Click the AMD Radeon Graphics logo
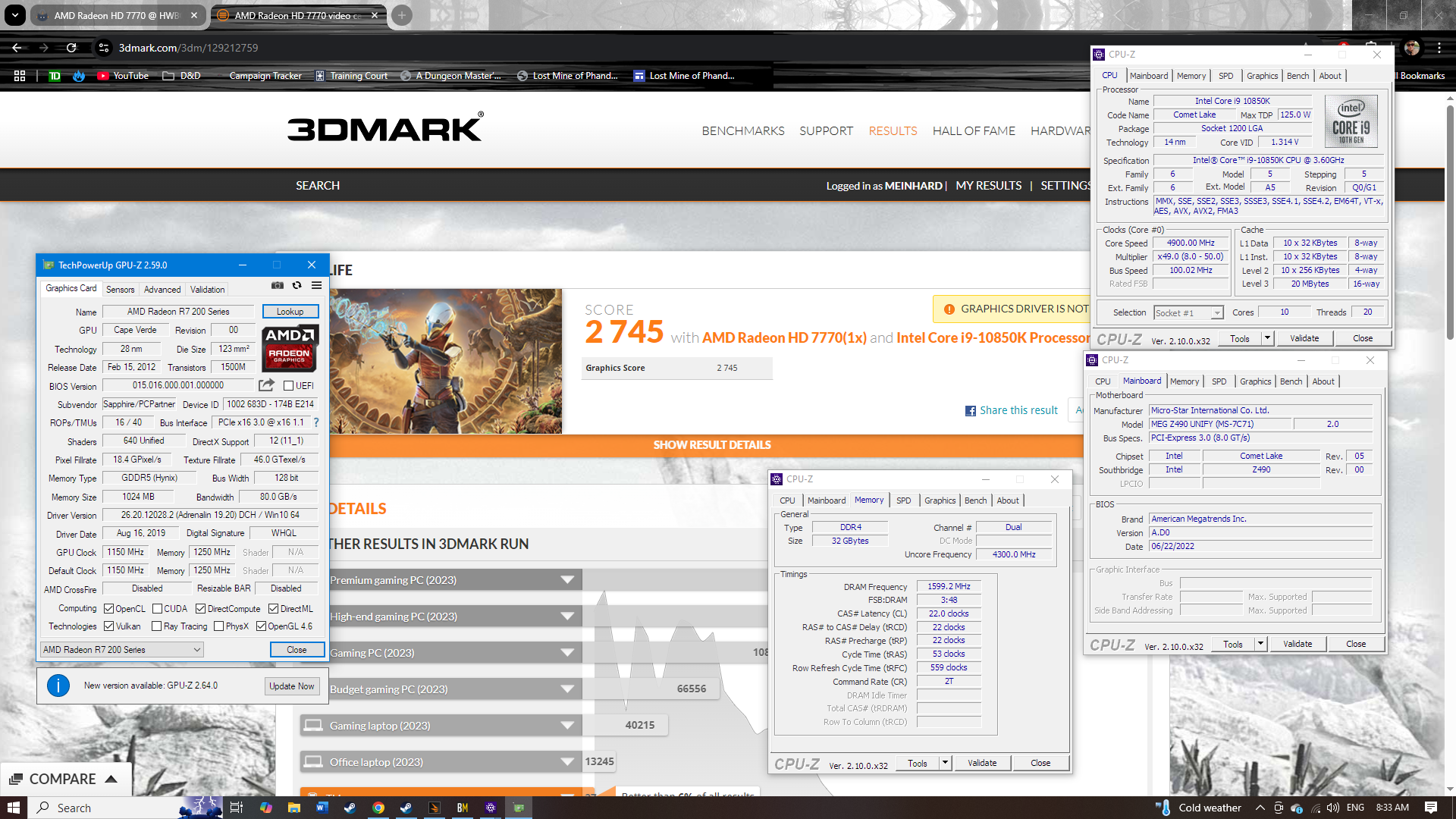Image resolution: width=1456 pixels, height=819 pixels. [x=290, y=348]
